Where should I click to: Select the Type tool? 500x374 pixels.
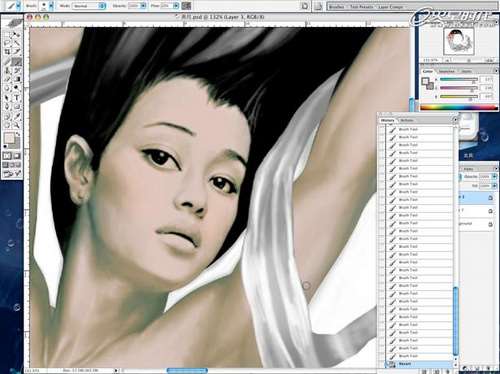(x=16, y=98)
